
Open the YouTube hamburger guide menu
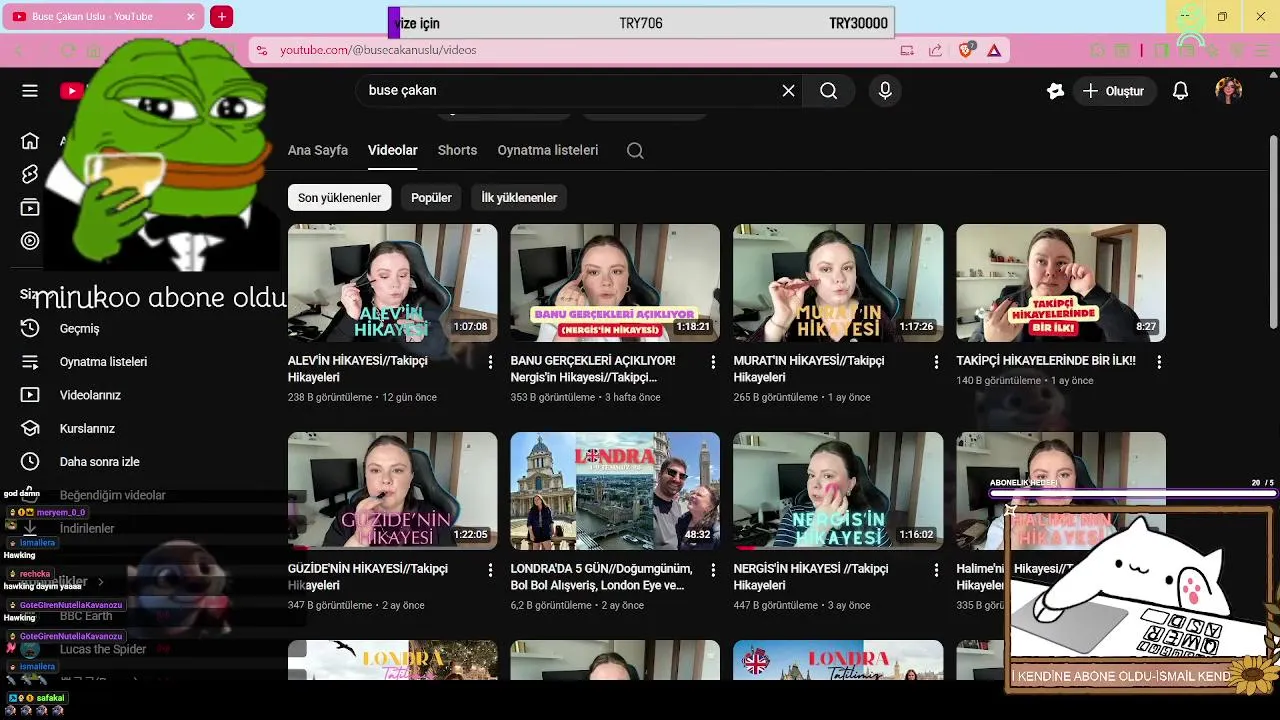(30, 91)
